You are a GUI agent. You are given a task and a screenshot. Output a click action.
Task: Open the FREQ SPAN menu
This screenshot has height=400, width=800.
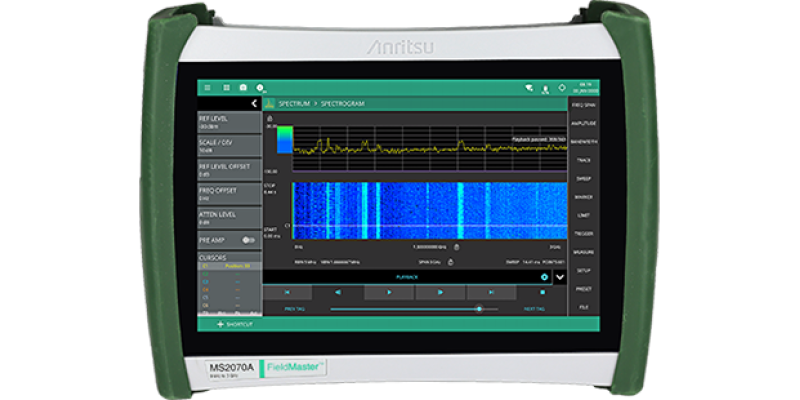[583, 105]
